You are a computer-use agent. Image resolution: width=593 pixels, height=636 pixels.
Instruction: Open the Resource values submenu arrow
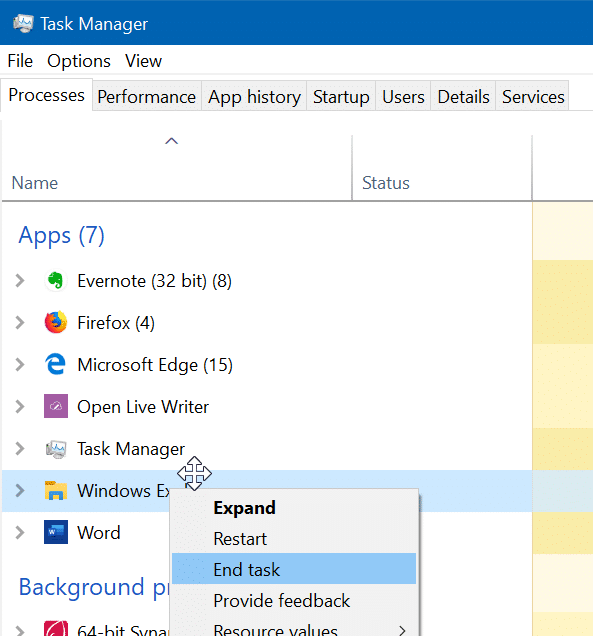pos(402,630)
